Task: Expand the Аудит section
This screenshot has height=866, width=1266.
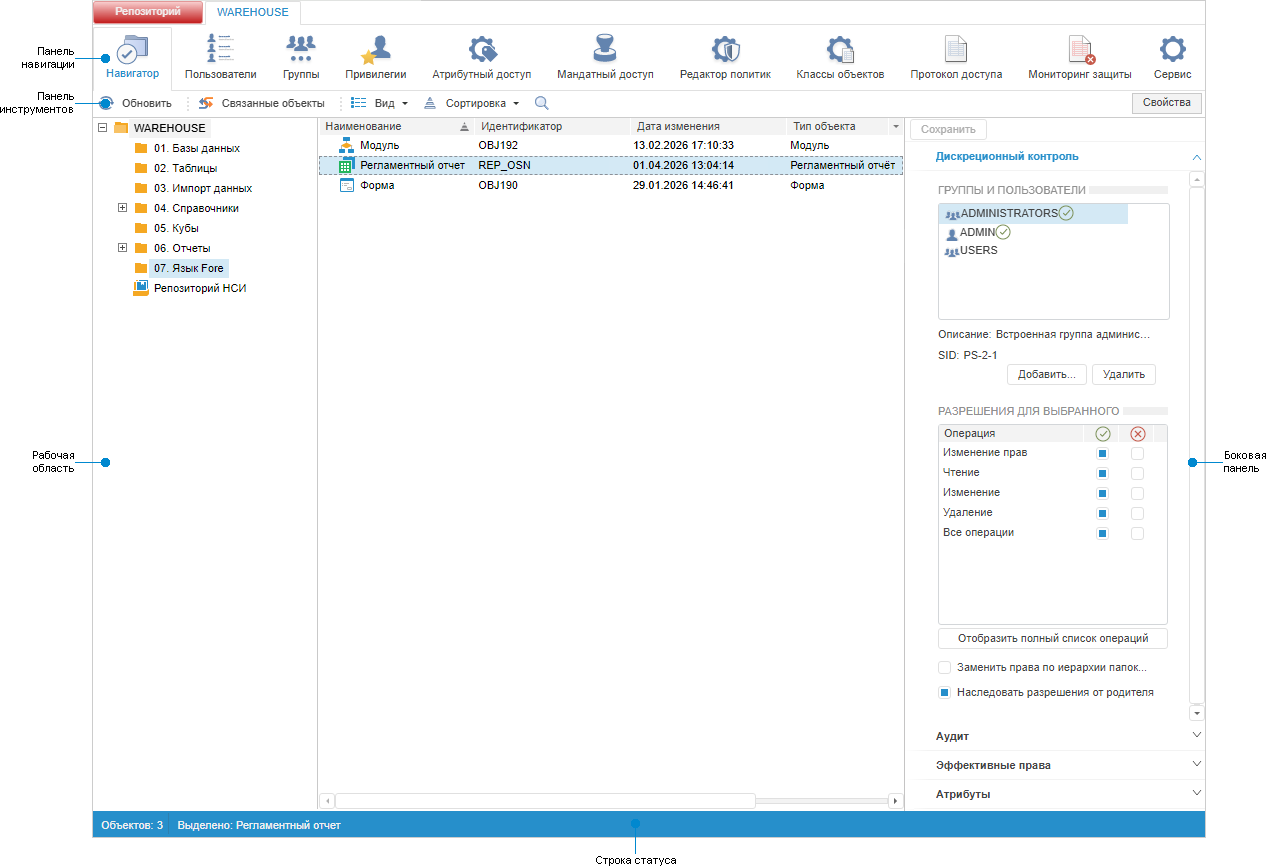Action: point(1197,735)
